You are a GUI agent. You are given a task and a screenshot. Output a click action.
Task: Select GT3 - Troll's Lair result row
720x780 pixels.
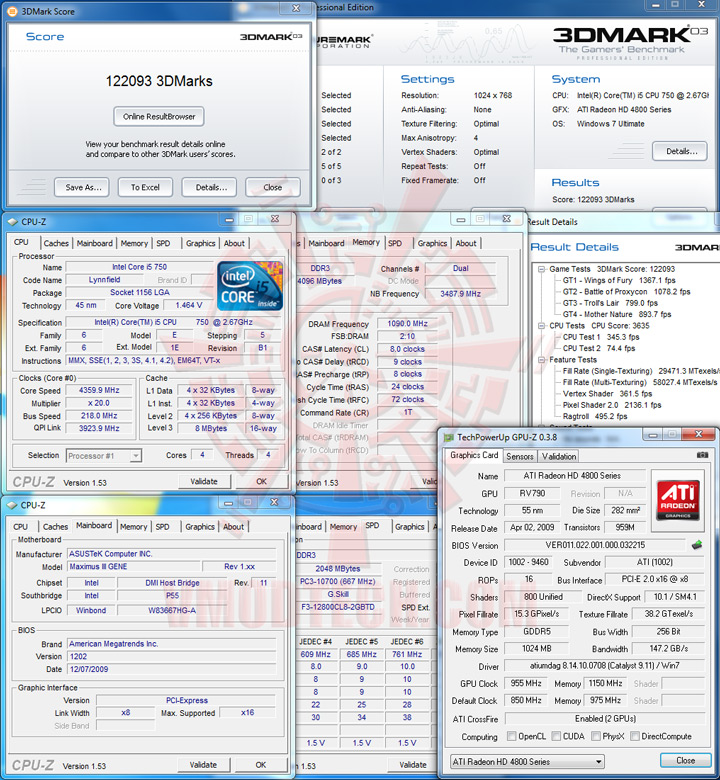[x=610, y=303]
